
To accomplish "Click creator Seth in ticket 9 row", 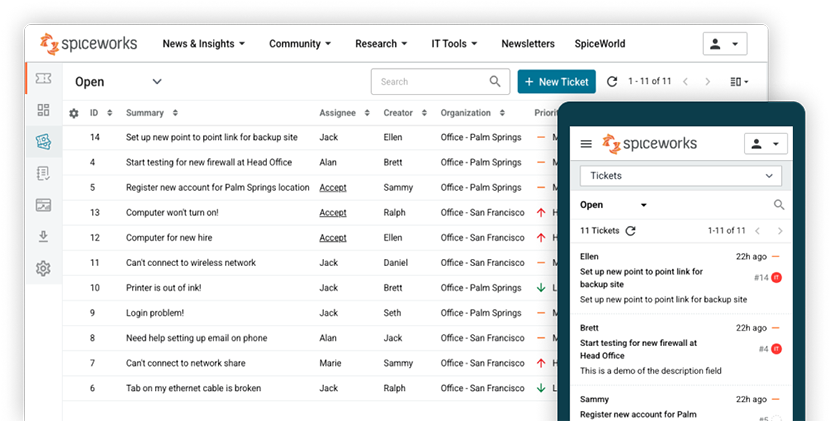I will pyautogui.click(x=392, y=313).
